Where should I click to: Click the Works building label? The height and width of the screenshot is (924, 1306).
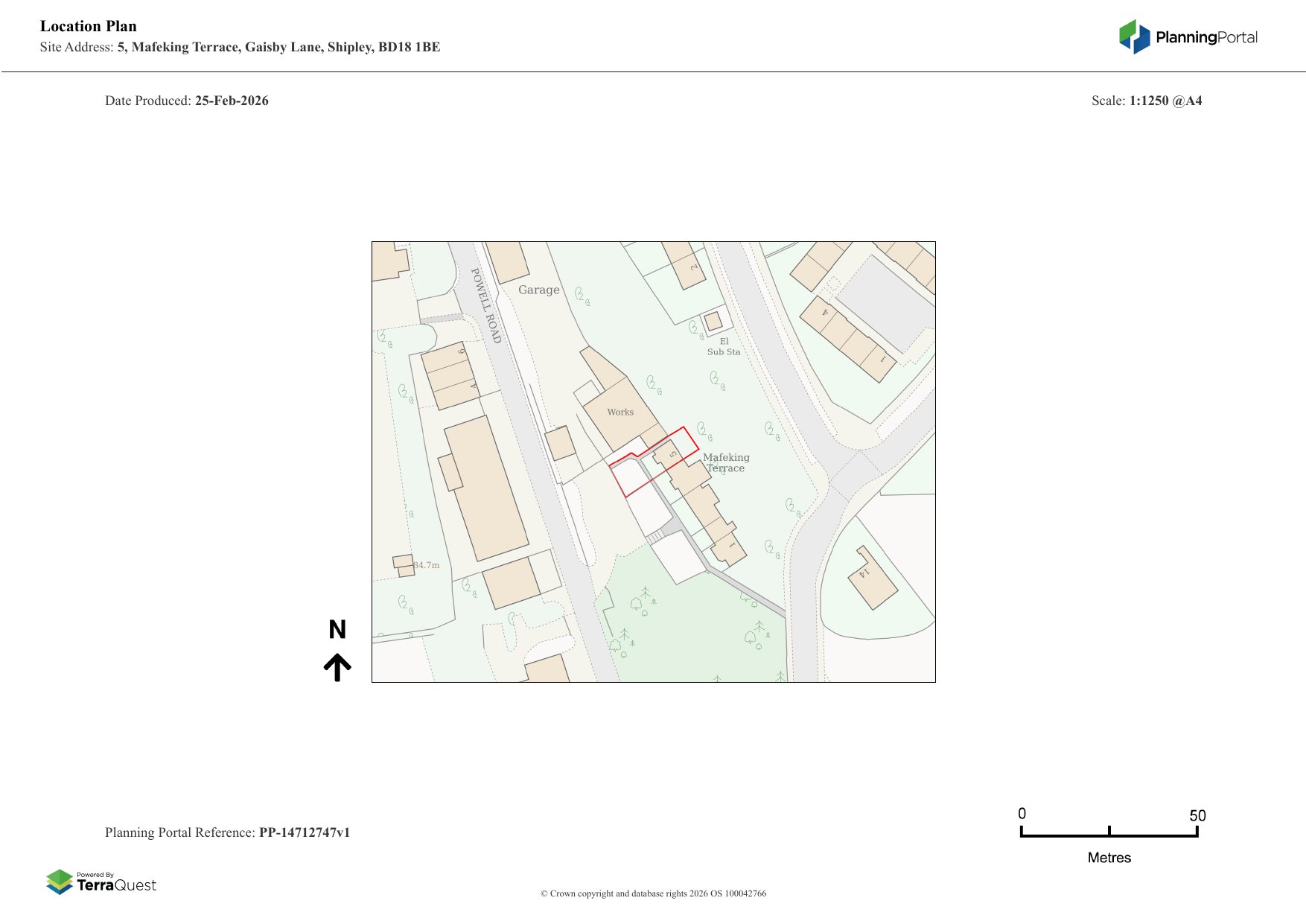click(620, 412)
